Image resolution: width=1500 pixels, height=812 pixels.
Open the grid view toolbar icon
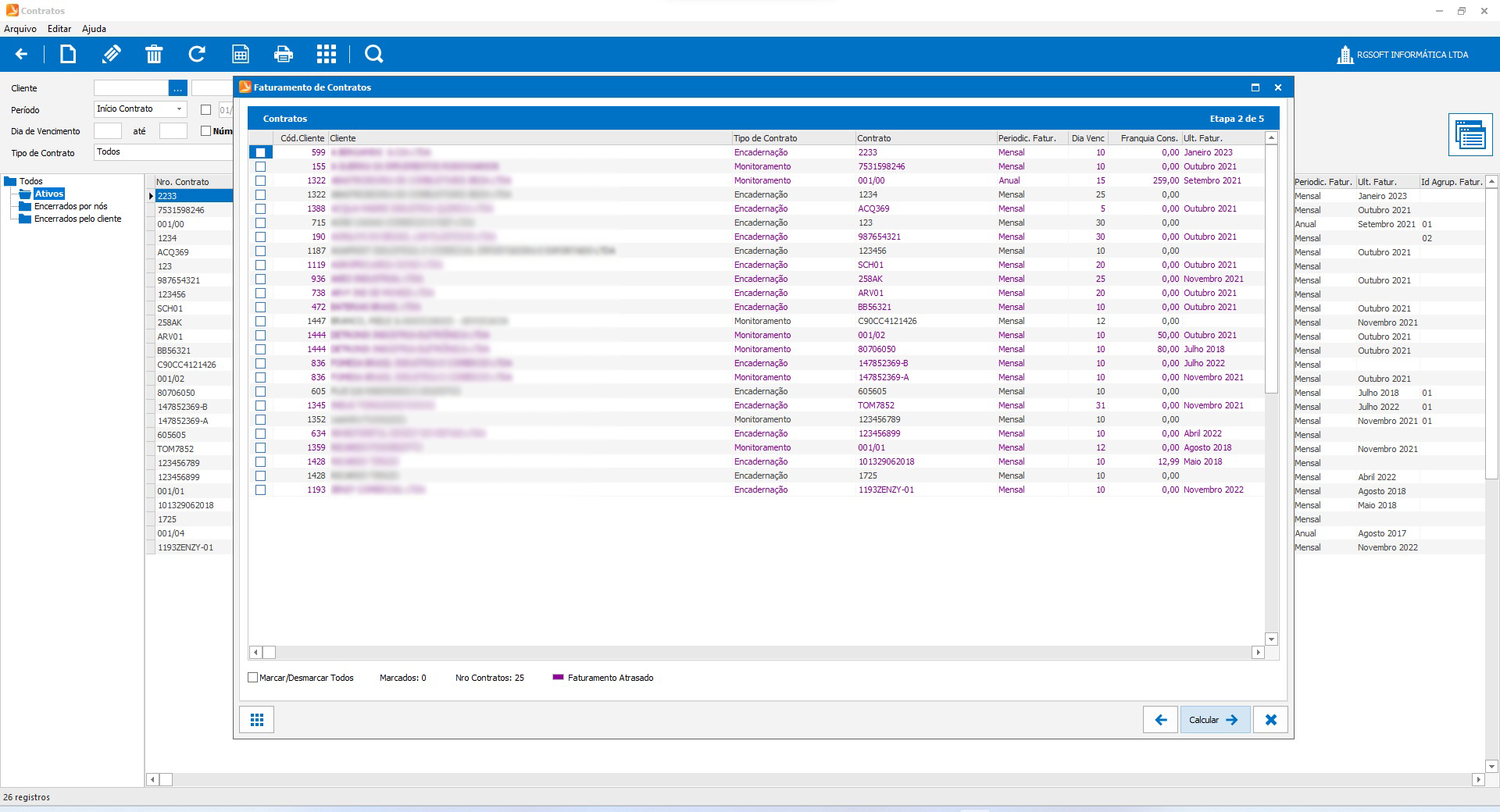(x=327, y=54)
